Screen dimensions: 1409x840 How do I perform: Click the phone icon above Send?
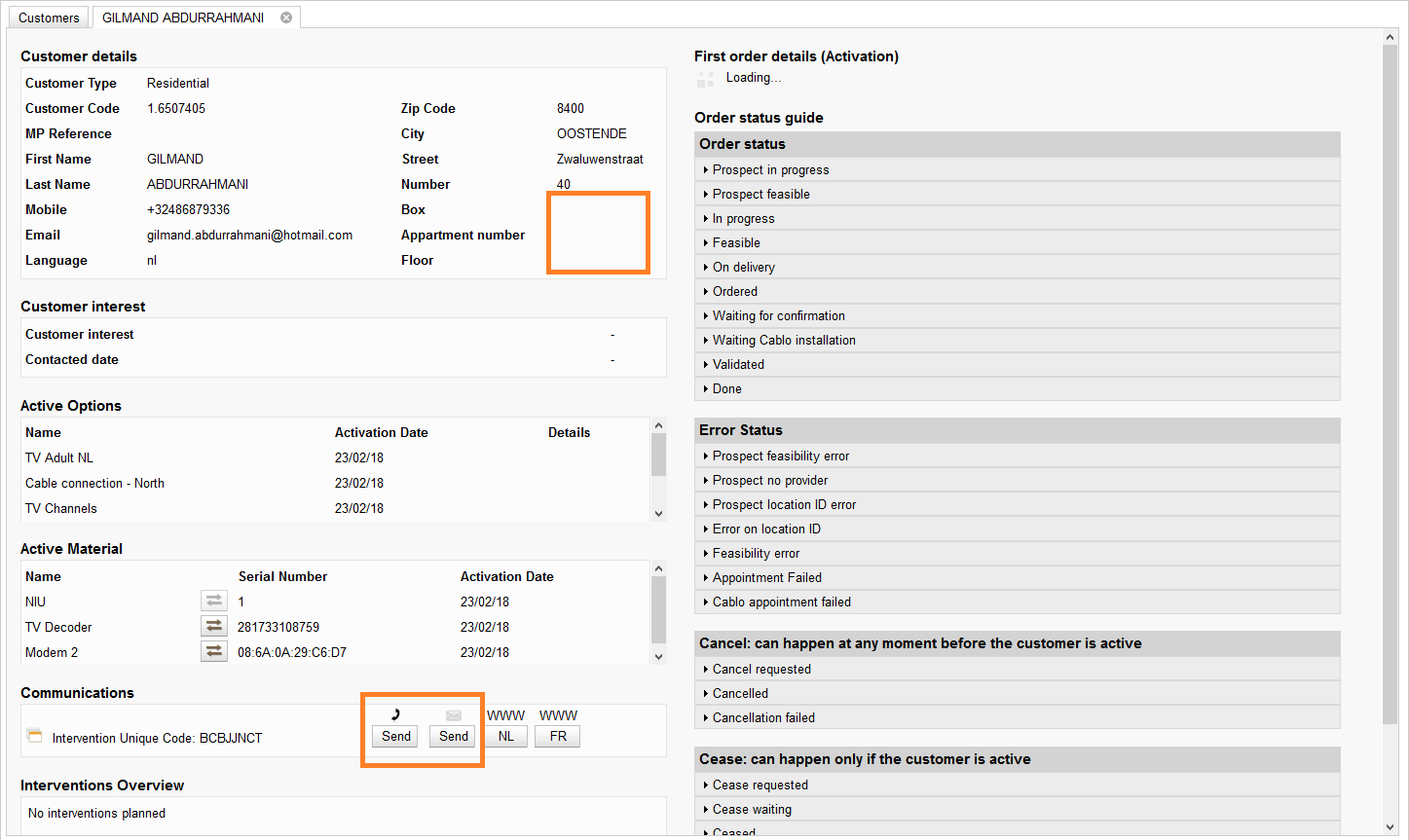395,714
